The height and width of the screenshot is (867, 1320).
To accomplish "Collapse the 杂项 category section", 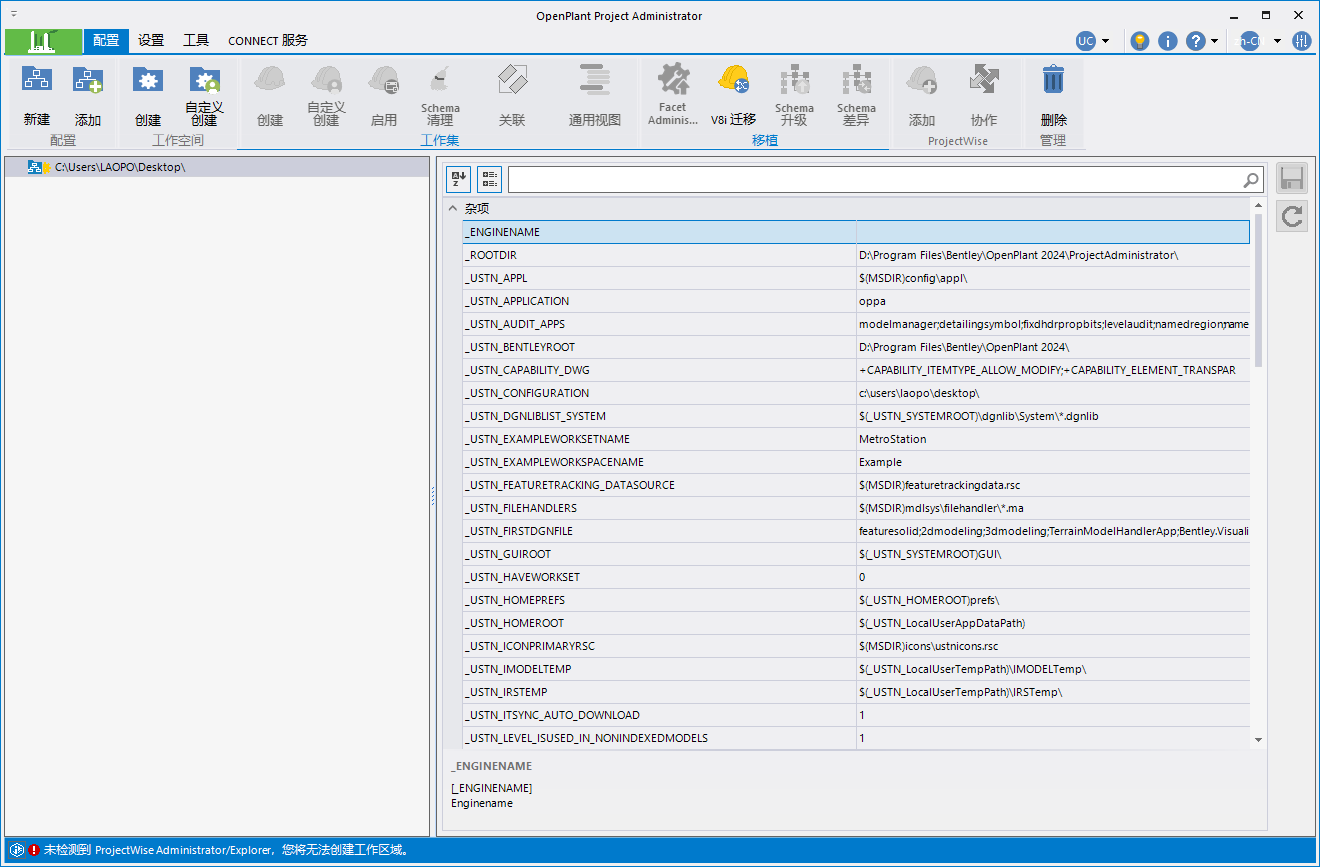I will click(x=453, y=208).
